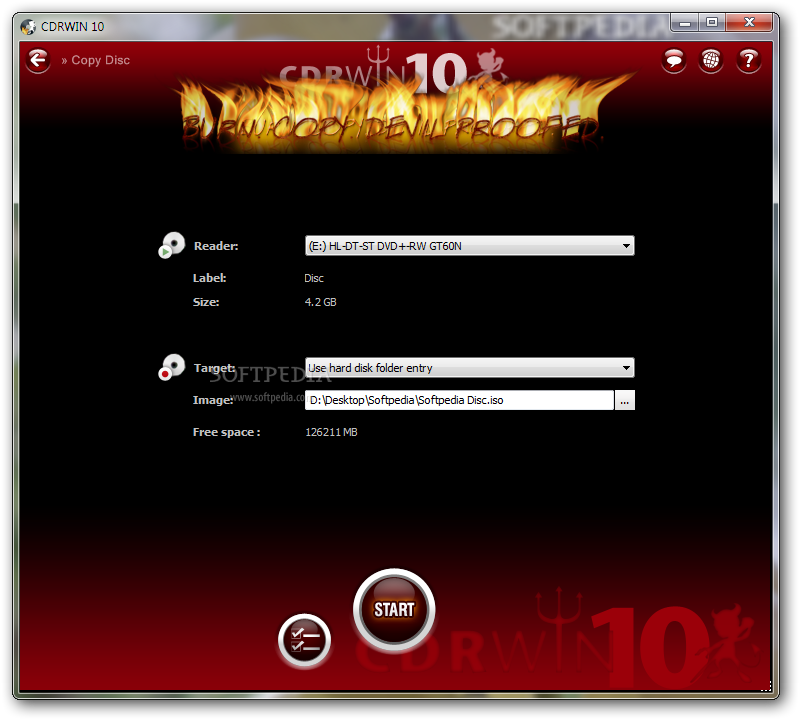Image resolution: width=800 pixels, height=720 pixels.
Task: Click the "Label:" text
Action: [209, 278]
